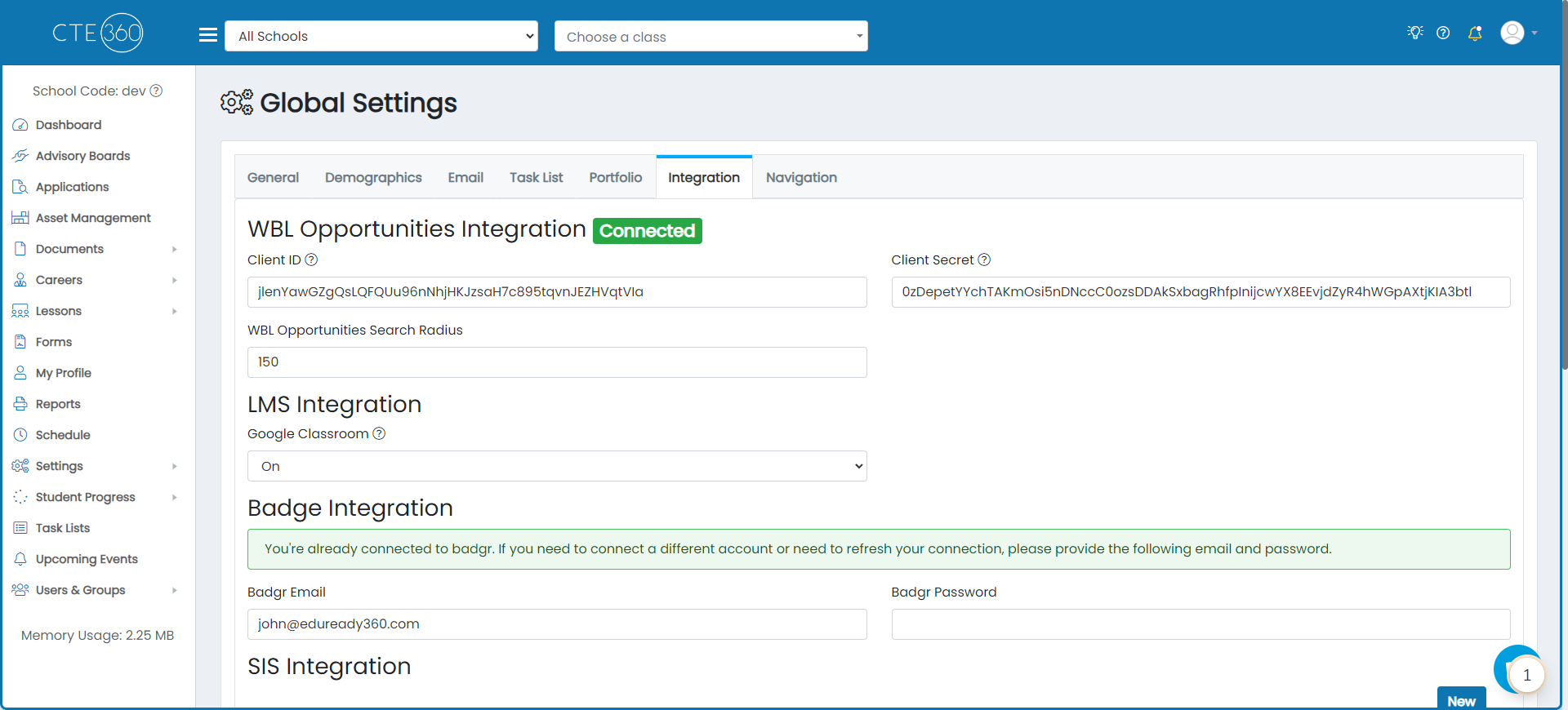Click the page vertical scrollbar
Image resolution: width=1568 pixels, height=710 pixels.
1564,184
